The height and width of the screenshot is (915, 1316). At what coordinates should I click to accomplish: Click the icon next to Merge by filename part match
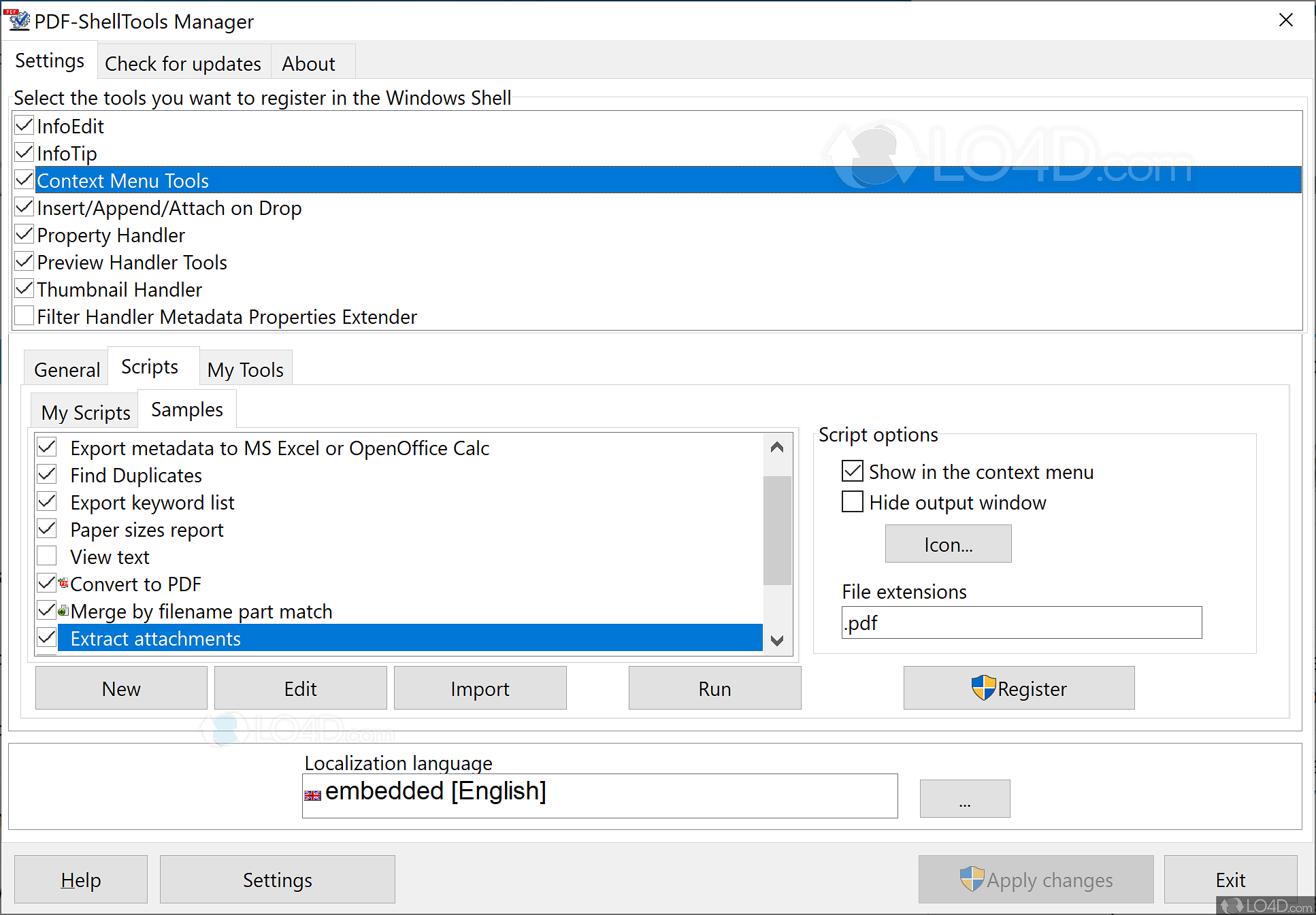(x=63, y=610)
